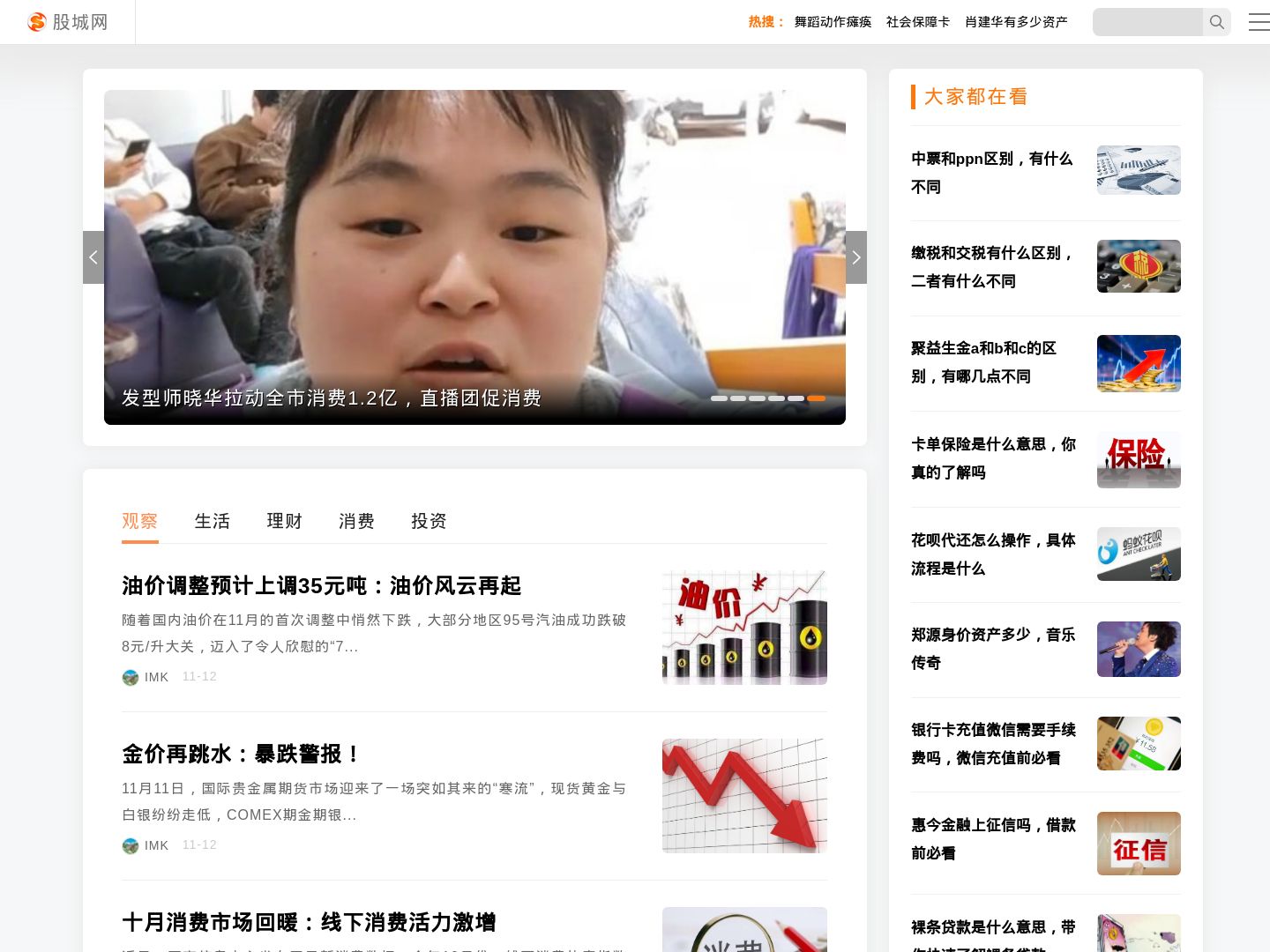Select the first carousel indicator dash

(719, 398)
